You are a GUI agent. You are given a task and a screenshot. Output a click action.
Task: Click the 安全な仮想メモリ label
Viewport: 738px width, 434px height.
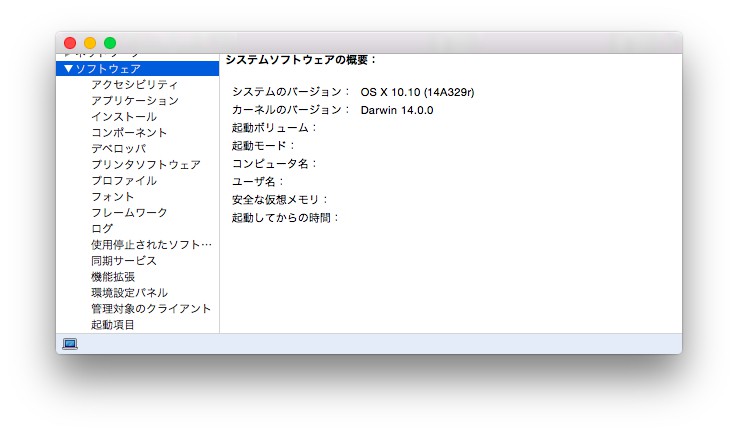(x=280, y=200)
